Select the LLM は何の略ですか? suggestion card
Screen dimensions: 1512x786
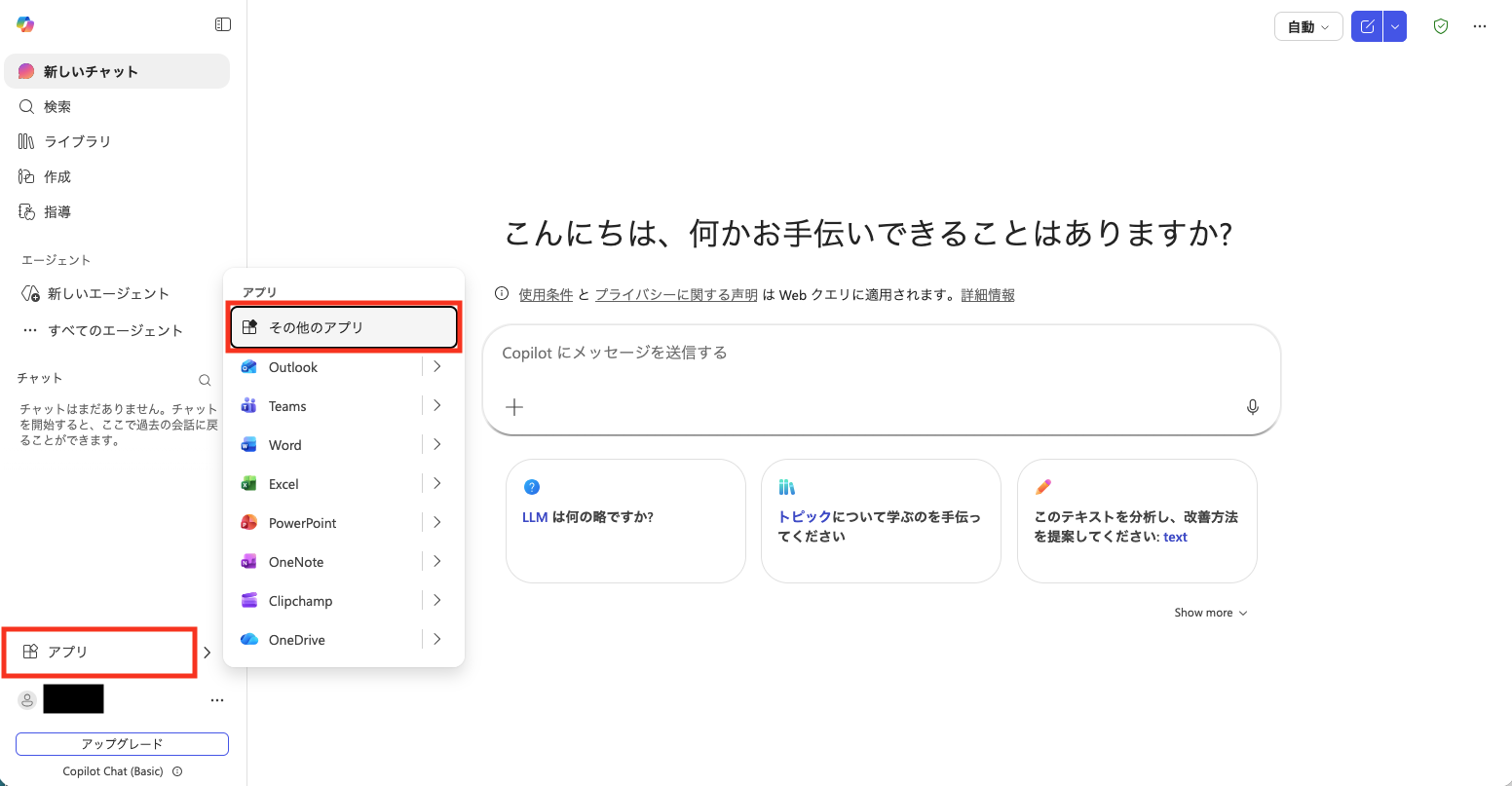(625, 520)
